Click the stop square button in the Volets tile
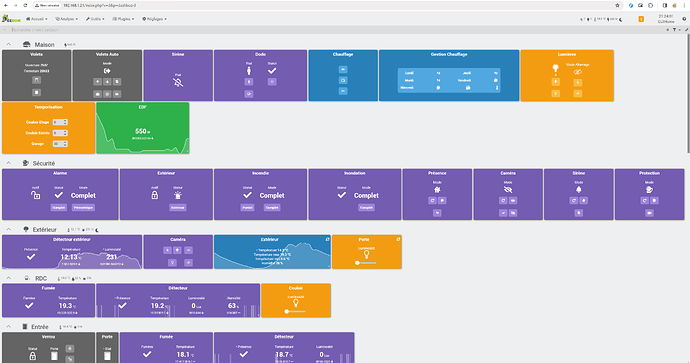The height and width of the screenshot is (363, 690). point(37,92)
